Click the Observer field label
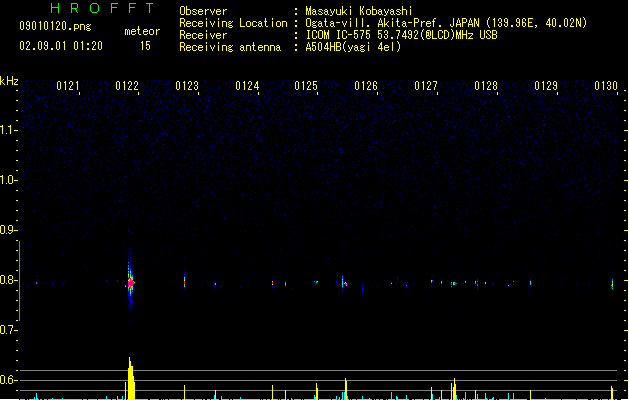629x400 pixels. pyautogui.click(x=203, y=11)
